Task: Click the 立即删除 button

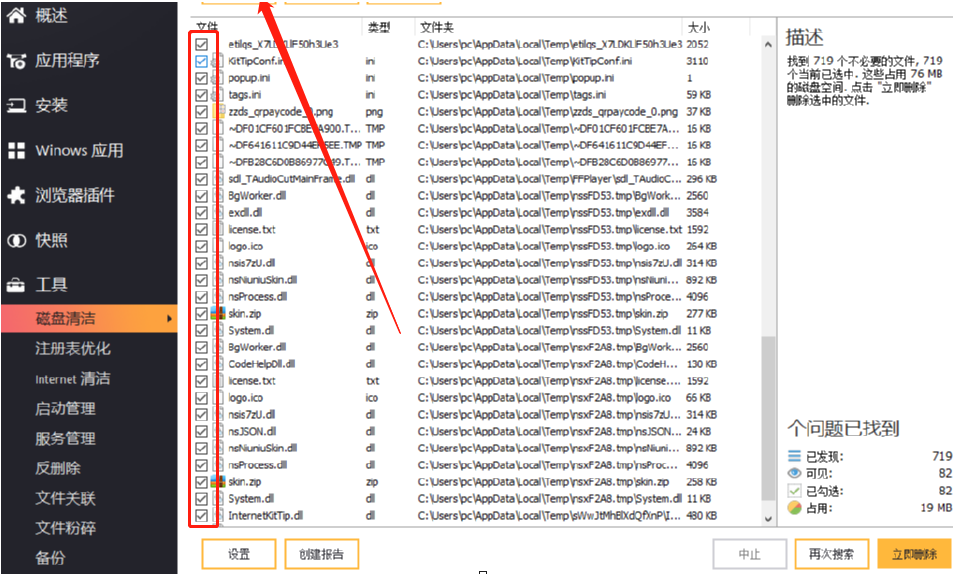Action: pos(914,554)
